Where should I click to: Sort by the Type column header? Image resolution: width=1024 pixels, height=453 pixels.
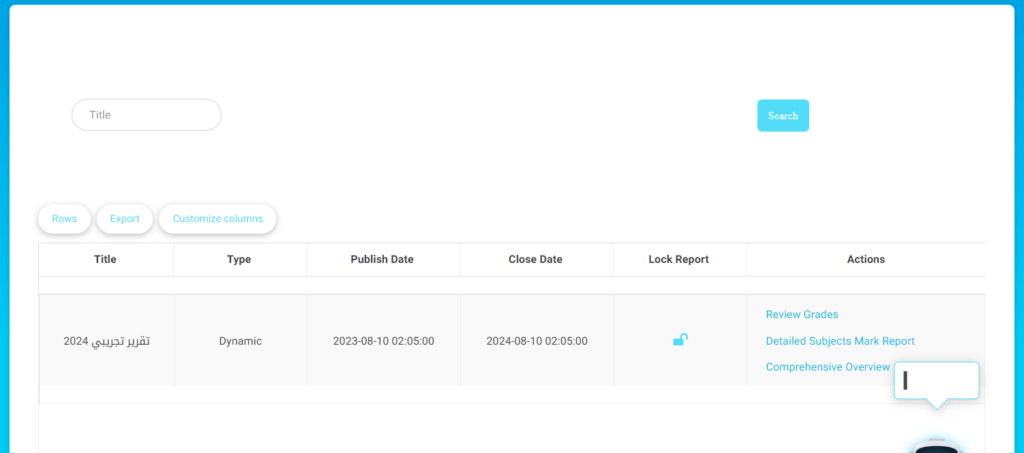pos(239,259)
